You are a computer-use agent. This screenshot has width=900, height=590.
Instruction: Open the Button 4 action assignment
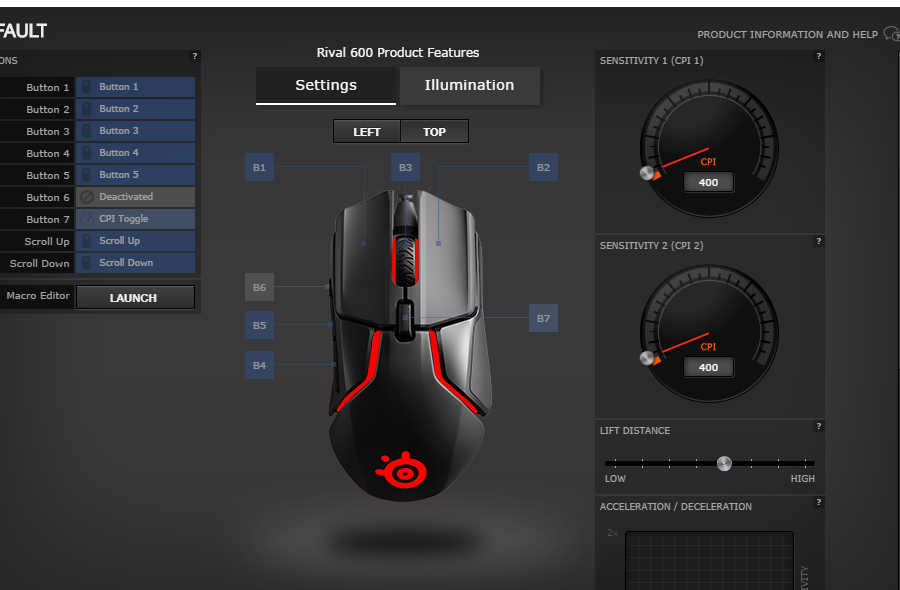[x=135, y=153]
